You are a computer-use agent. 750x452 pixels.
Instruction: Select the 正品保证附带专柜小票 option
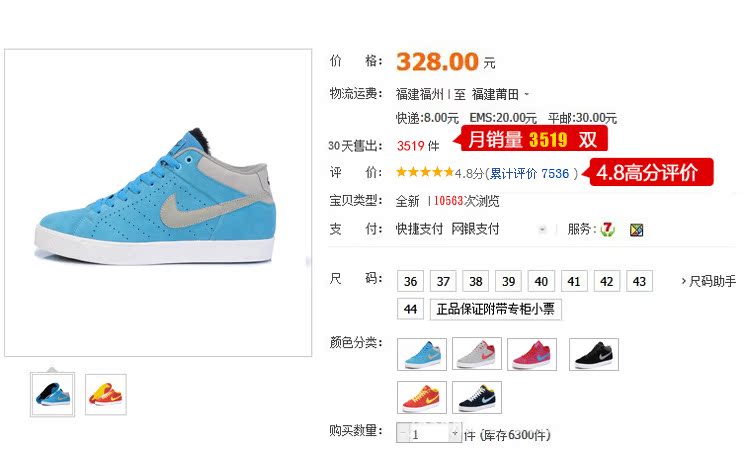[496, 309]
